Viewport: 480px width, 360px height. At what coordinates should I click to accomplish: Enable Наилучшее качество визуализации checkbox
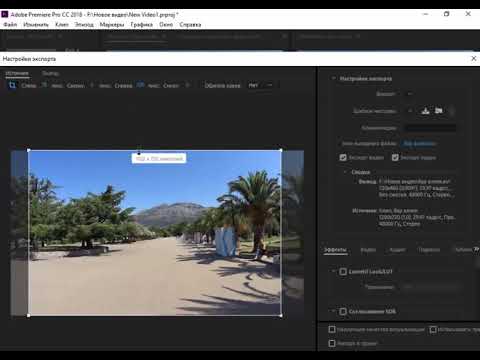coord(332,329)
